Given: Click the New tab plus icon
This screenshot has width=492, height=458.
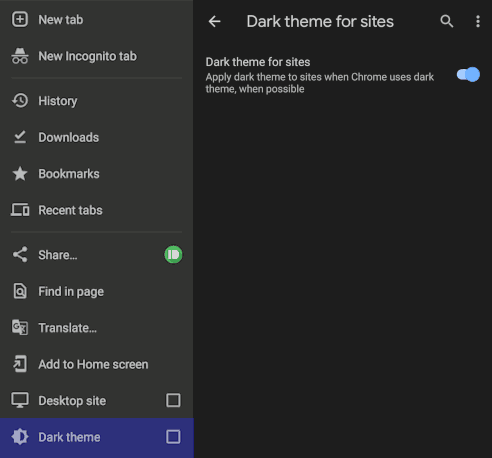Looking at the screenshot, I should (x=20, y=19).
